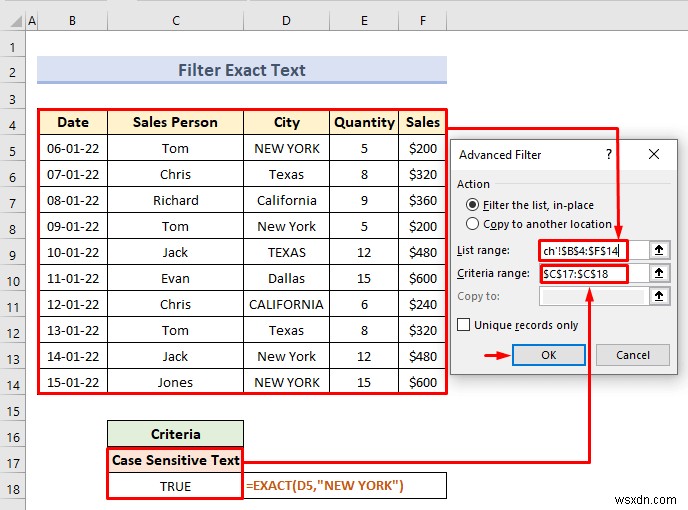Click collapse arrow beside List range field

point(659,250)
